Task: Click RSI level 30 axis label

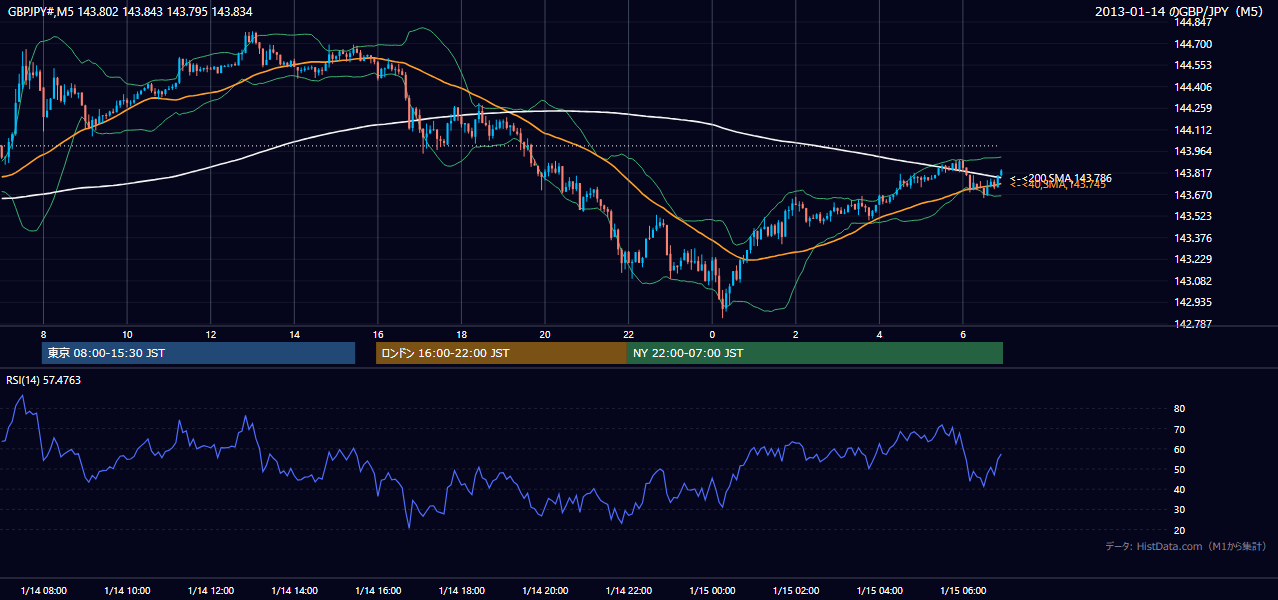Action: click(x=1180, y=510)
